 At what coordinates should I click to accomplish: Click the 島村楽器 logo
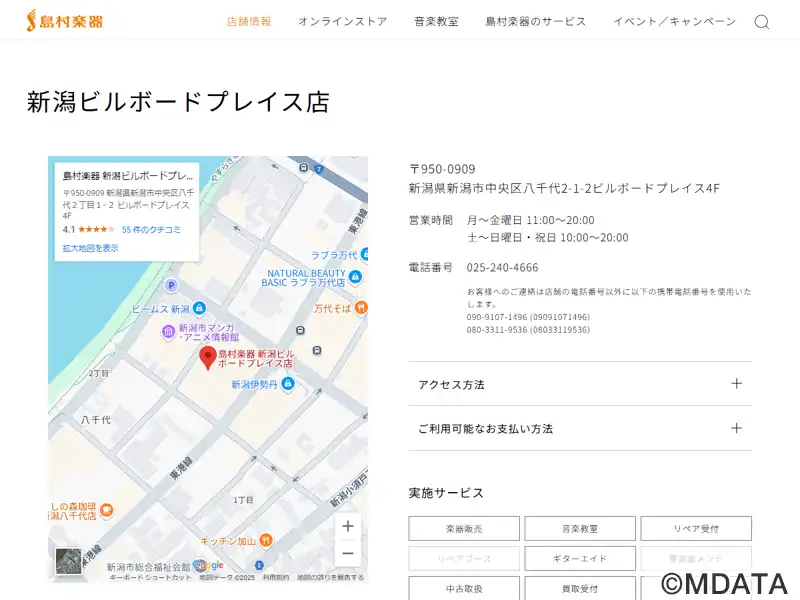coord(65,21)
